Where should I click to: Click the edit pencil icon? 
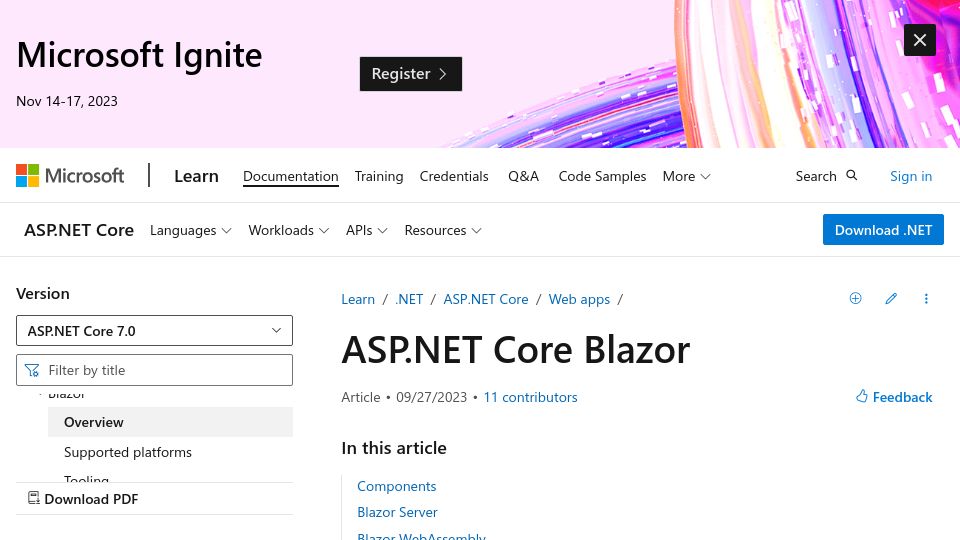891,298
